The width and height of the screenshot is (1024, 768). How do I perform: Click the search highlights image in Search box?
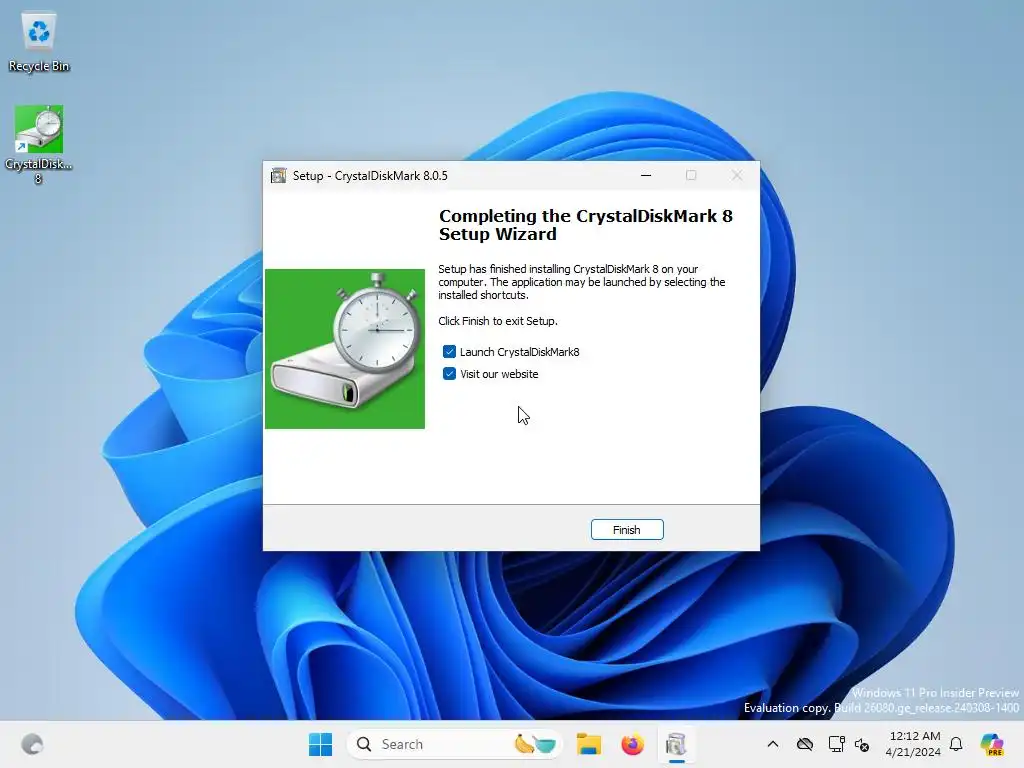coord(535,744)
